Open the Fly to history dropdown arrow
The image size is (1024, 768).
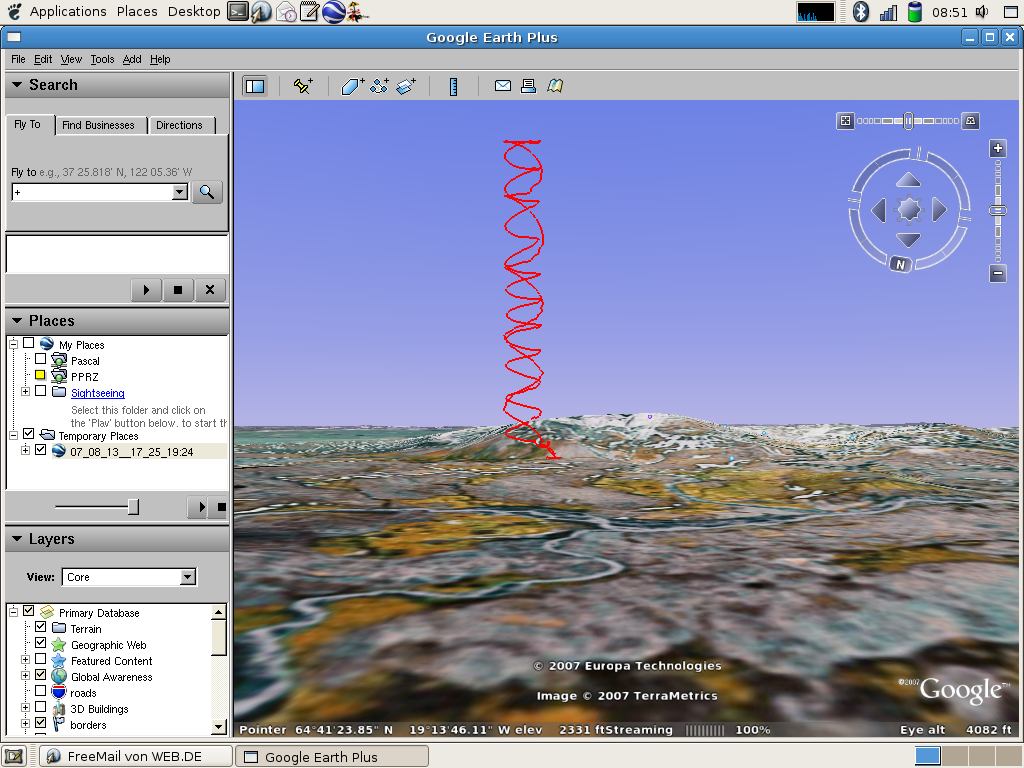pos(180,192)
